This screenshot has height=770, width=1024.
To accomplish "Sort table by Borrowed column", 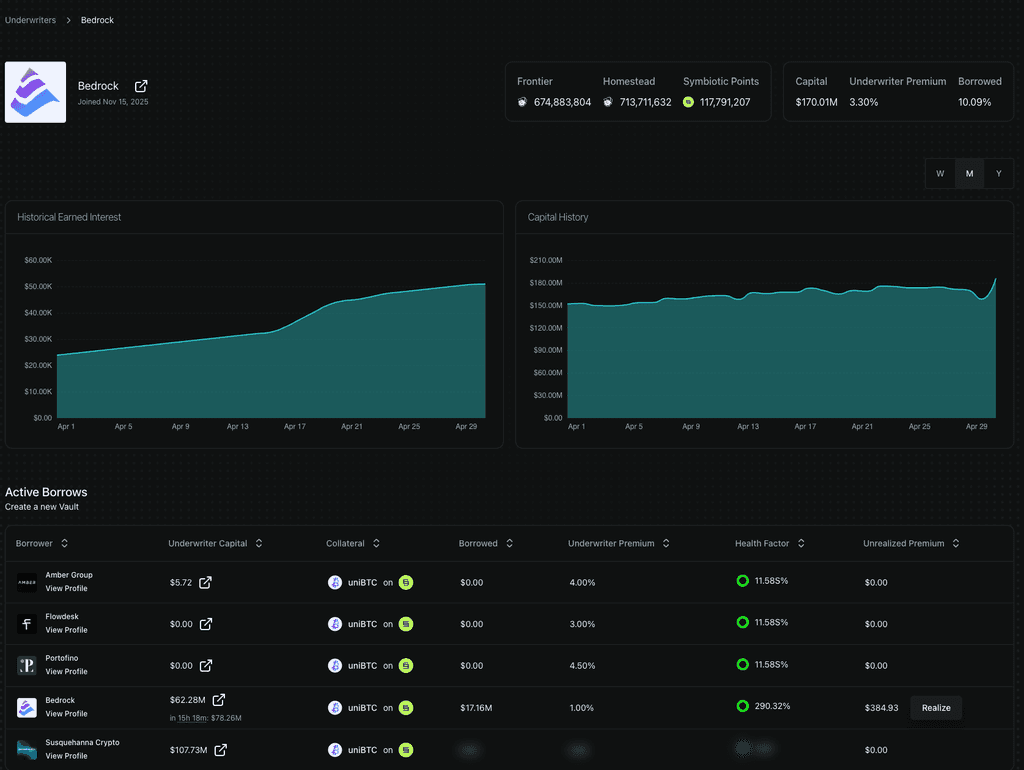I will click(509, 543).
